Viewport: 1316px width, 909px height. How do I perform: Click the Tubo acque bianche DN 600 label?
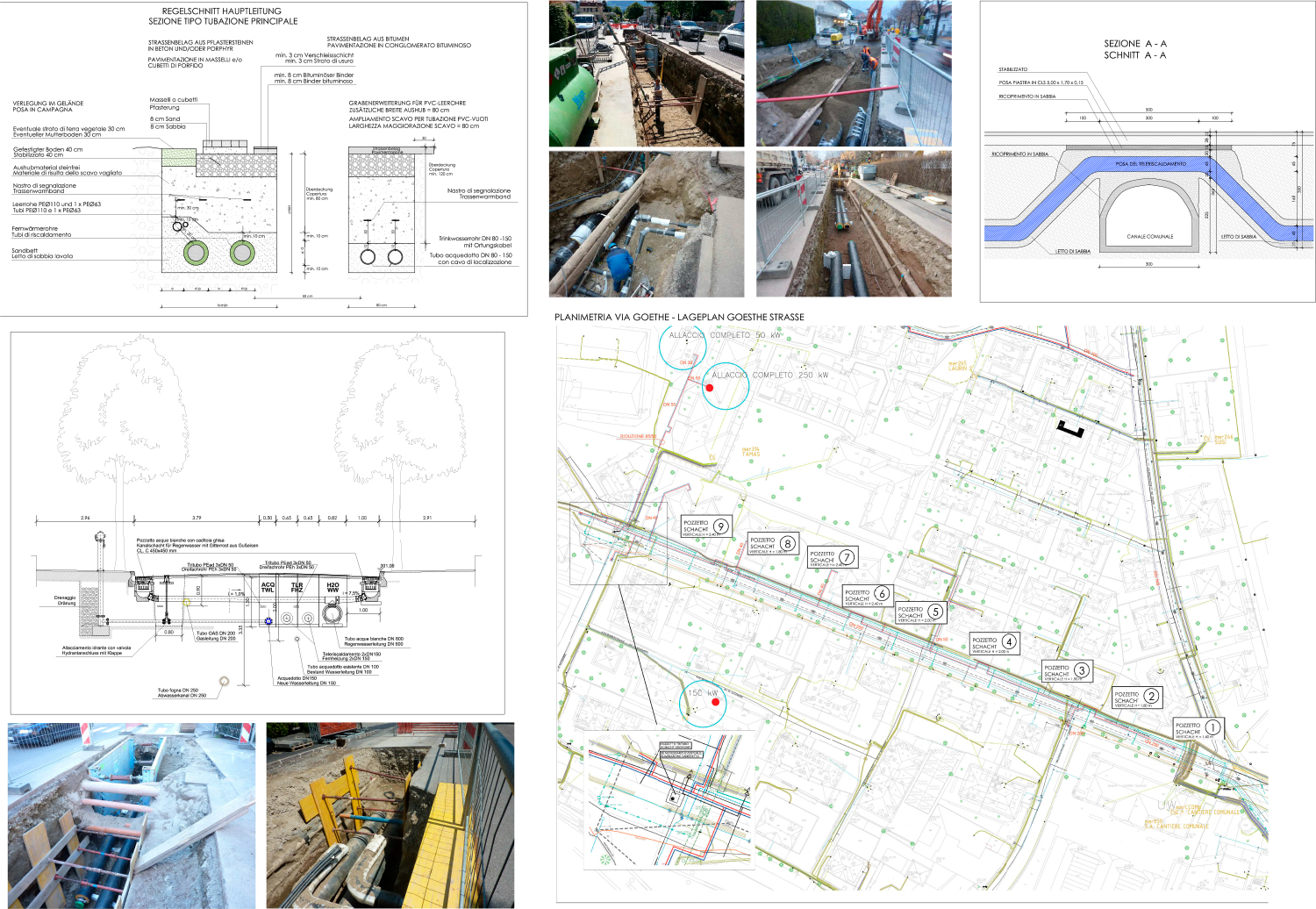(x=374, y=641)
